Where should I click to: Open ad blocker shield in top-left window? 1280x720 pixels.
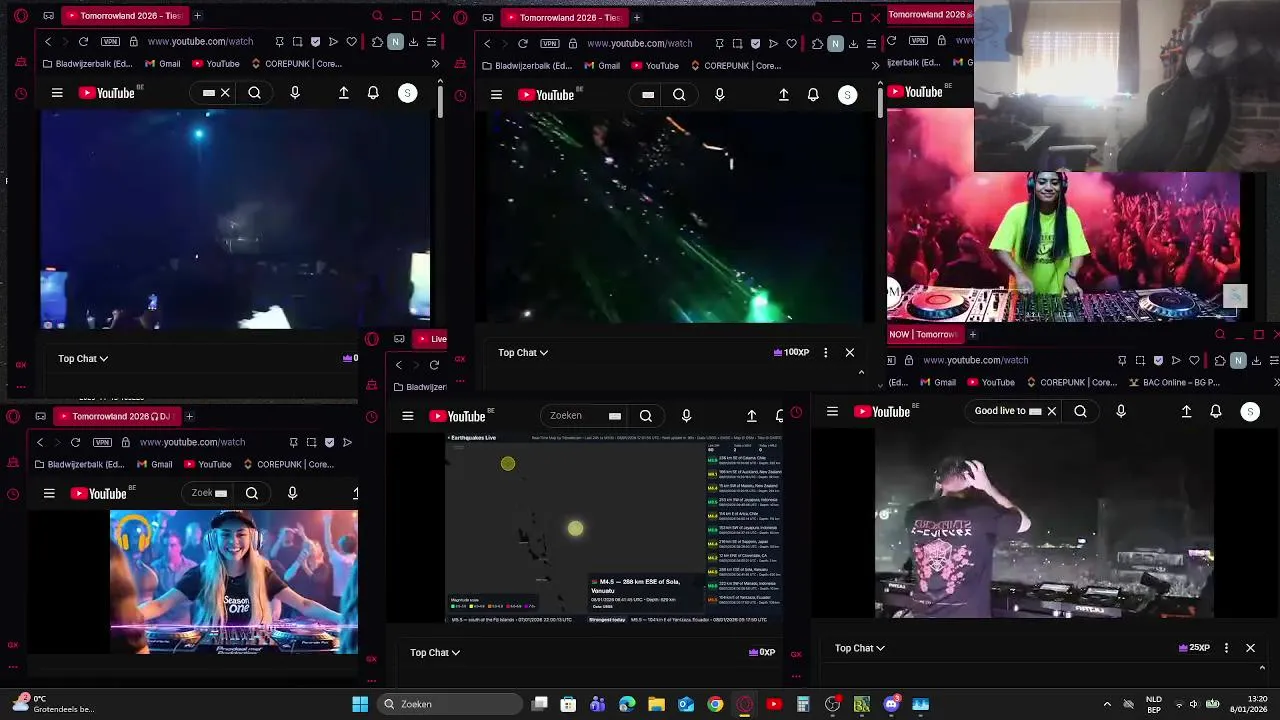315,42
